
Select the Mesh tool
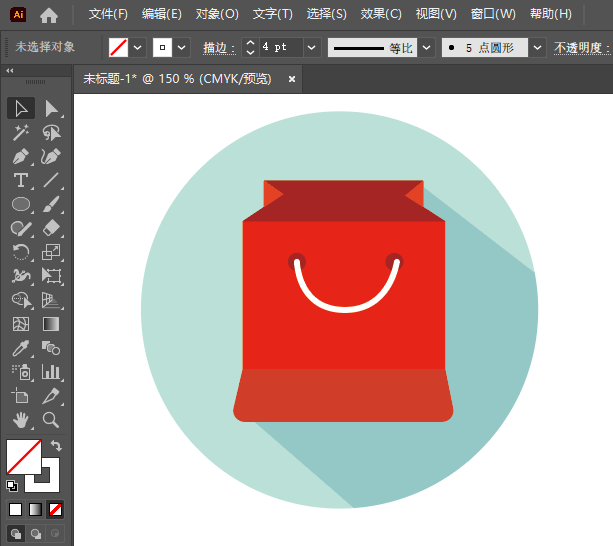coord(21,324)
